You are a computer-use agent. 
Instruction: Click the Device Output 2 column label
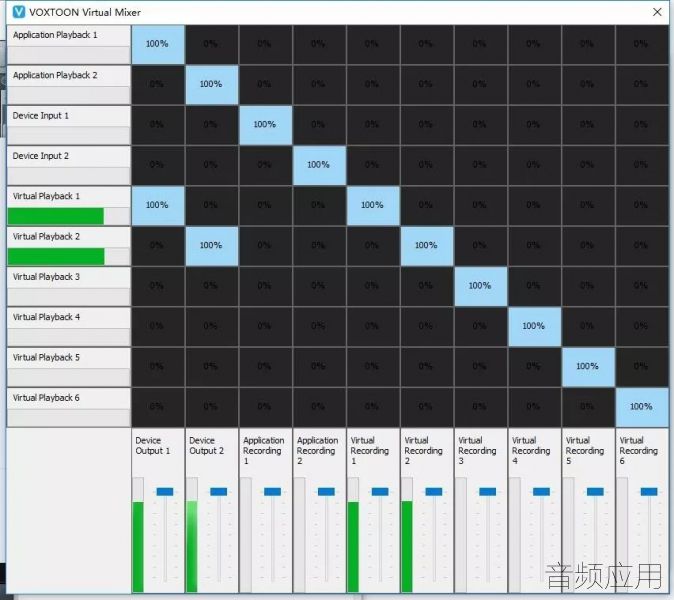pyautogui.click(x=206, y=446)
